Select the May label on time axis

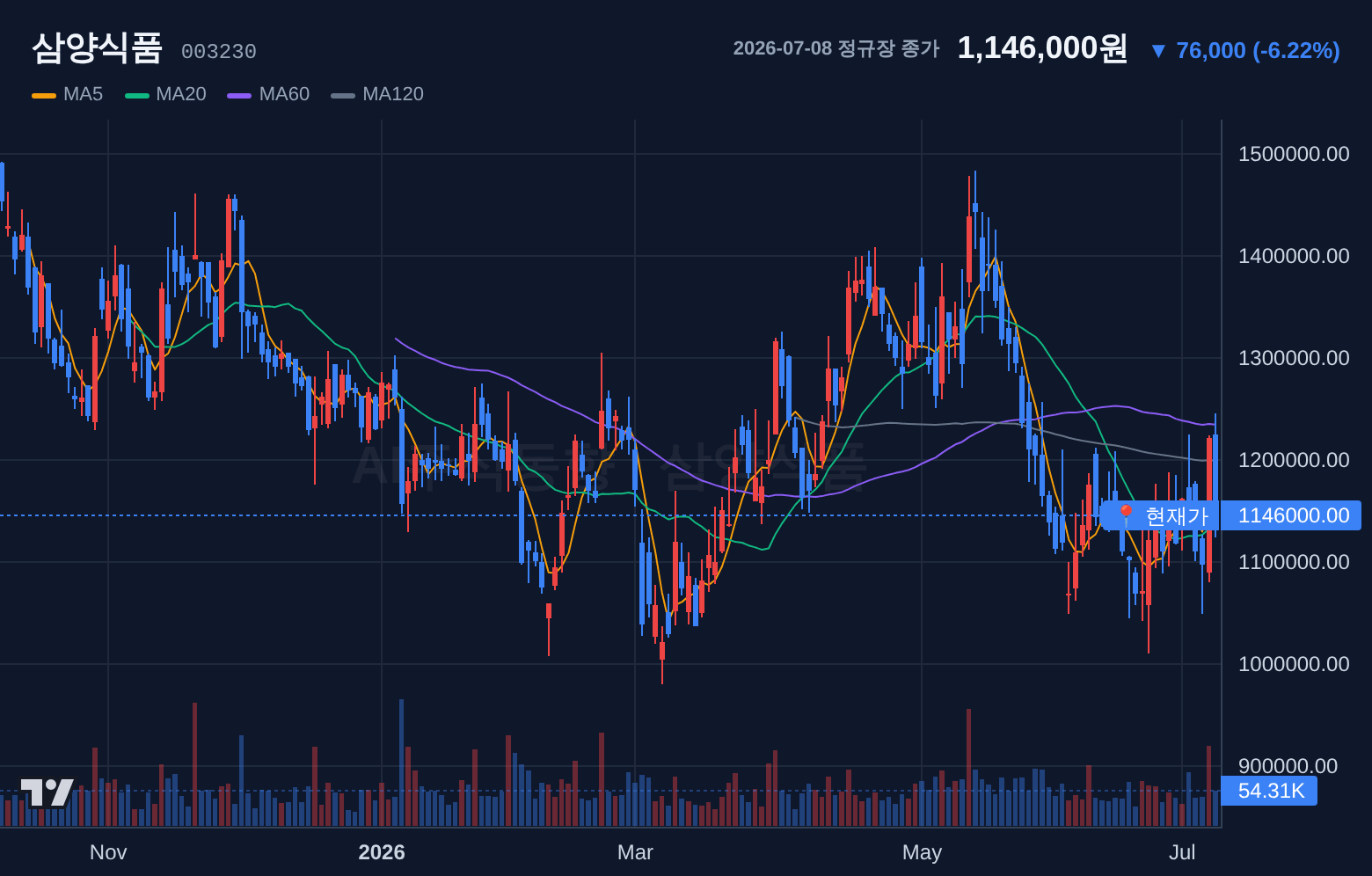pos(922,852)
